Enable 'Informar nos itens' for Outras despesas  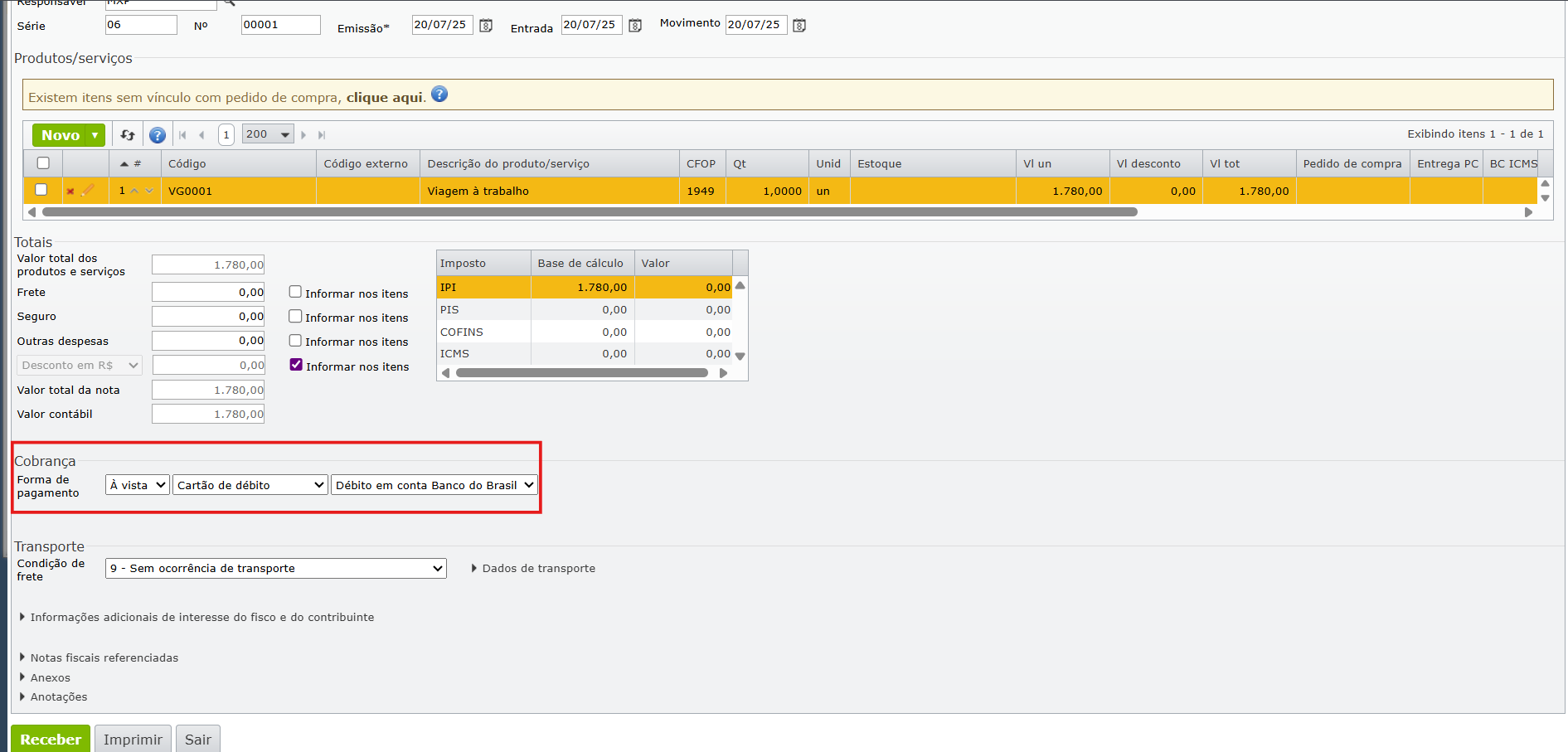(x=295, y=340)
